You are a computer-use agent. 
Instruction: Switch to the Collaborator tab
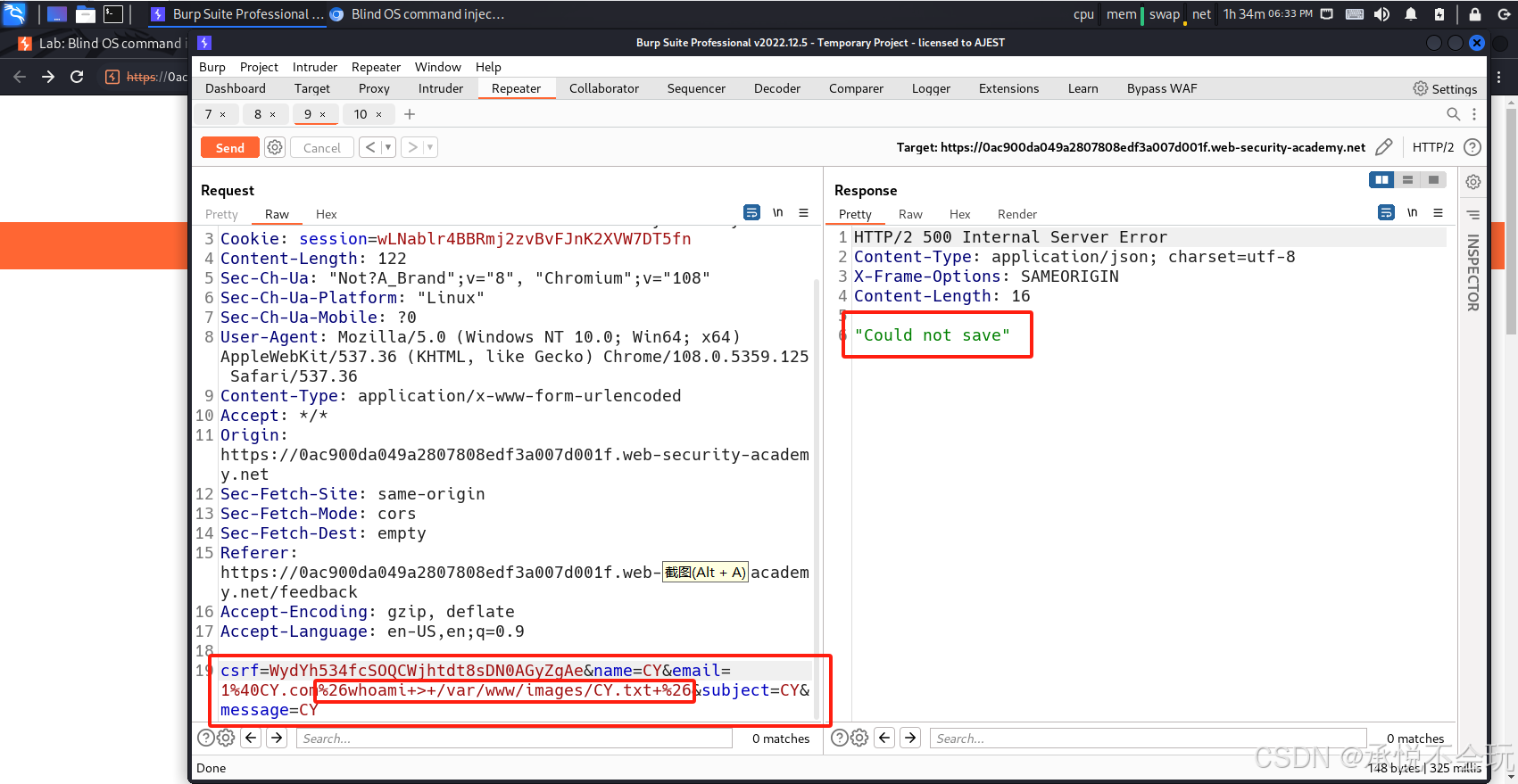604,88
